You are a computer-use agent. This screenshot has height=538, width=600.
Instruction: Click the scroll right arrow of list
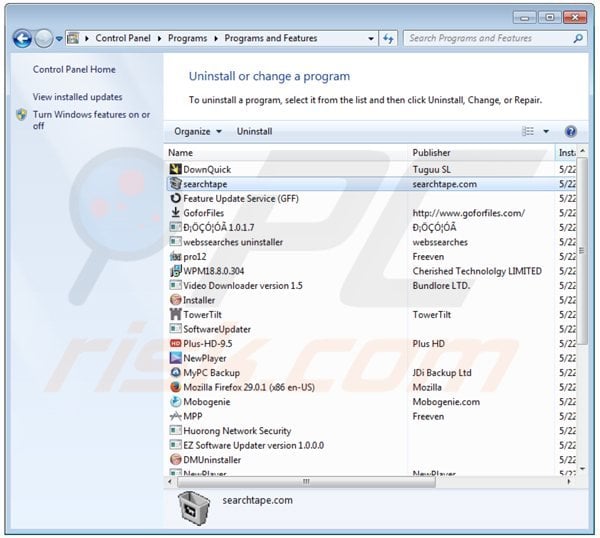(x=569, y=482)
